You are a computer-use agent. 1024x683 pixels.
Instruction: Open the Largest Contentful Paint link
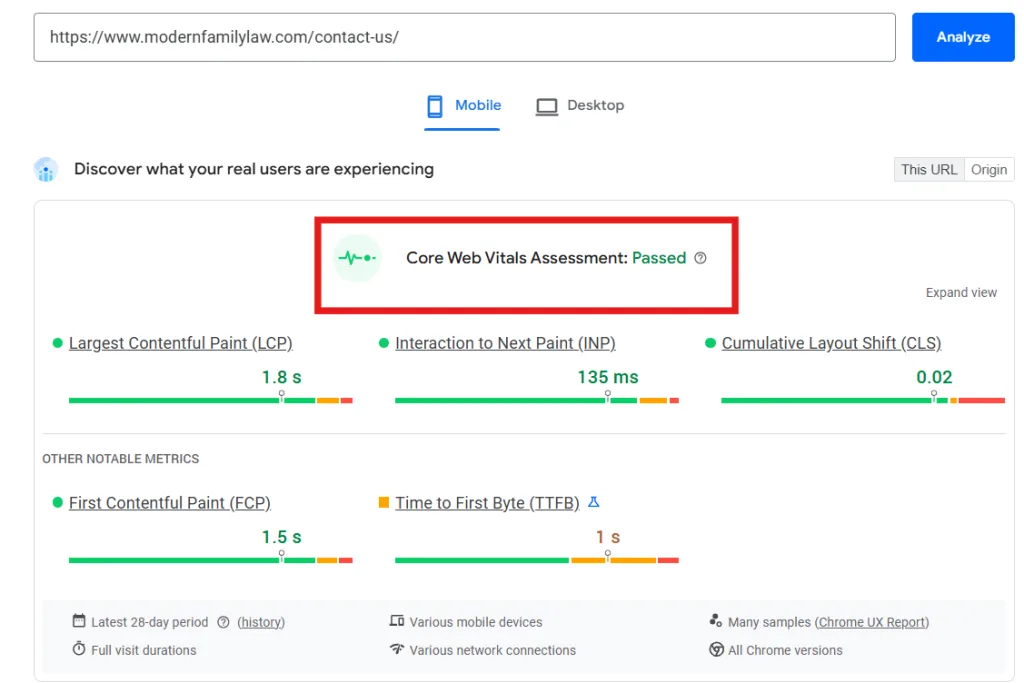[x=180, y=342]
